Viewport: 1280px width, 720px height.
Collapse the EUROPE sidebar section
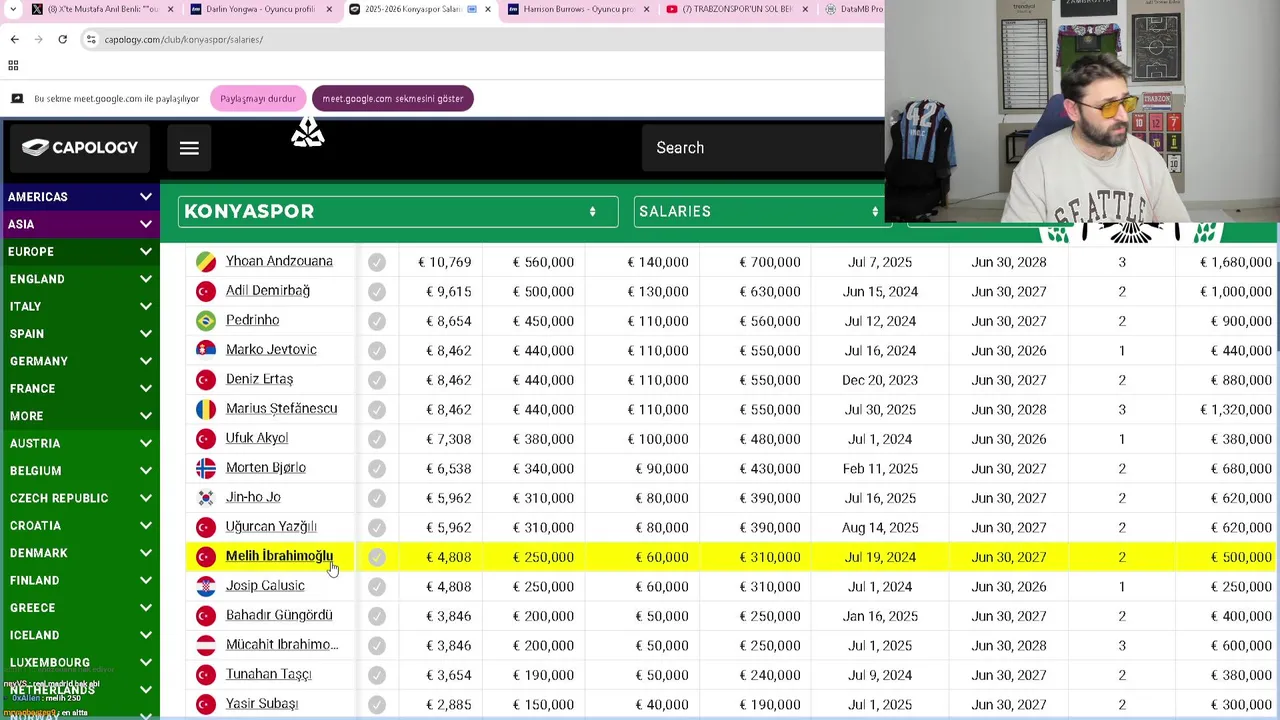[x=80, y=252]
